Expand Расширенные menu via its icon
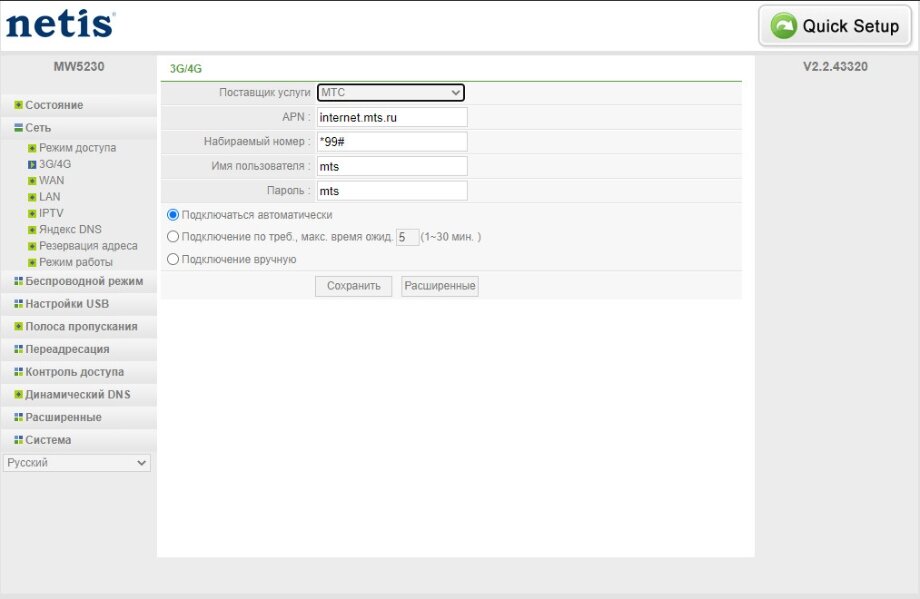The image size is (920, 599). (19, 417)
